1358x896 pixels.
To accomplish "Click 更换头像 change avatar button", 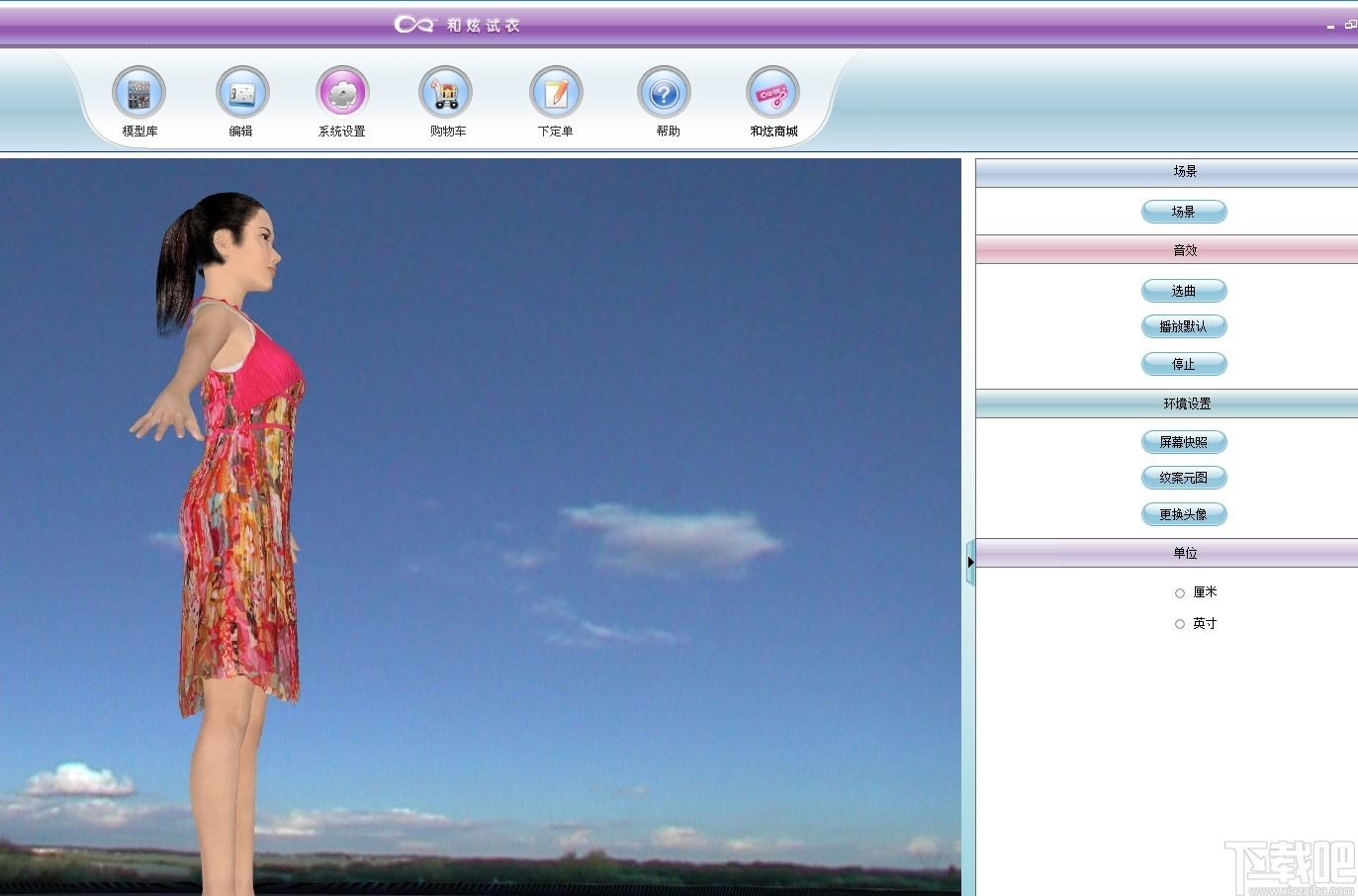I will pyautogui.click(x=1184, y=514).
